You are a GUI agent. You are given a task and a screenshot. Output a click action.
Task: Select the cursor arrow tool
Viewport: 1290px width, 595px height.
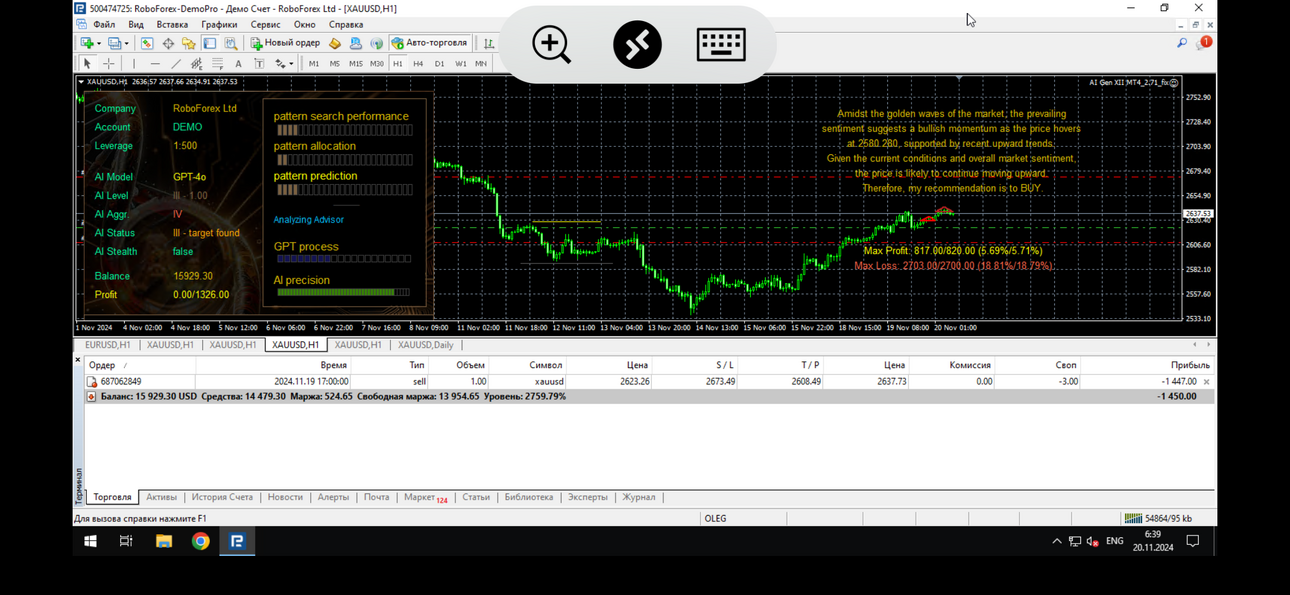coord(87,63)
